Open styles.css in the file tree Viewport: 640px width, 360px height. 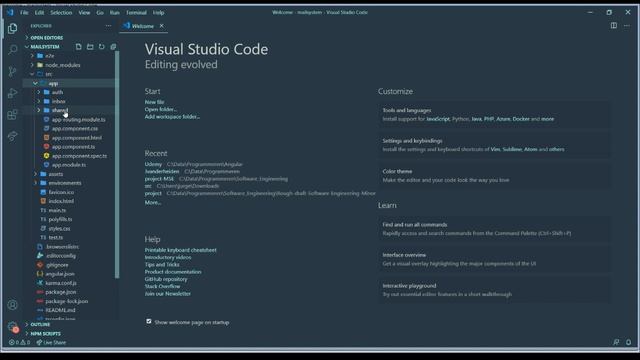59,229
